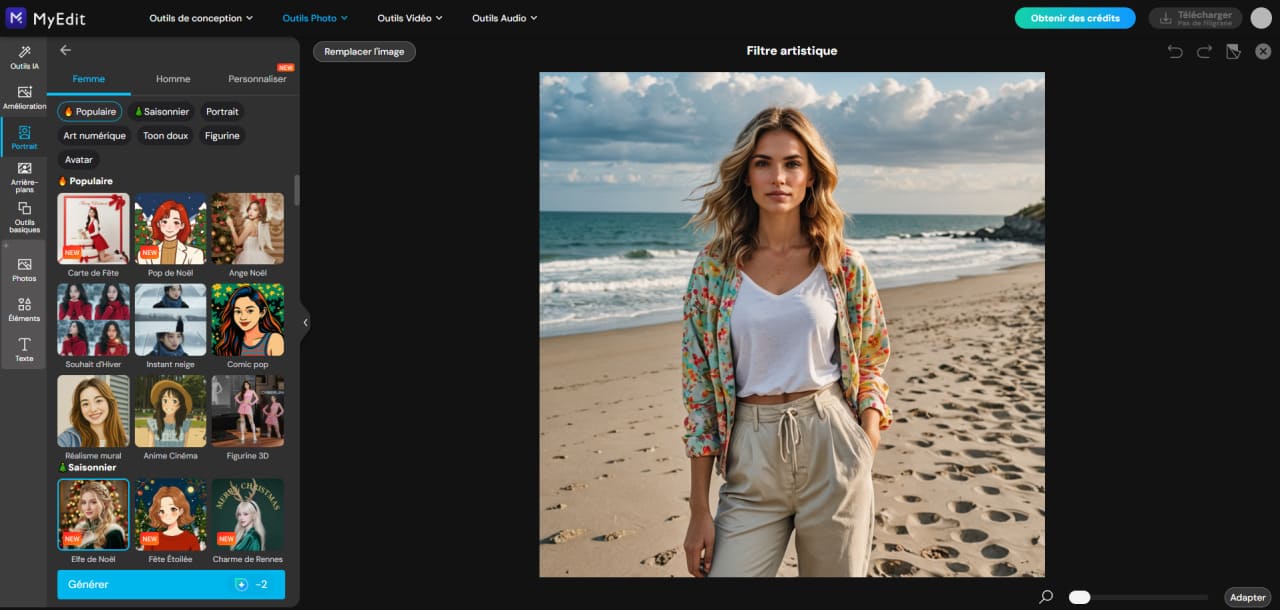Collapse the left filter panel
This screenshot has height=610, width=1280.
pos(305,322)
